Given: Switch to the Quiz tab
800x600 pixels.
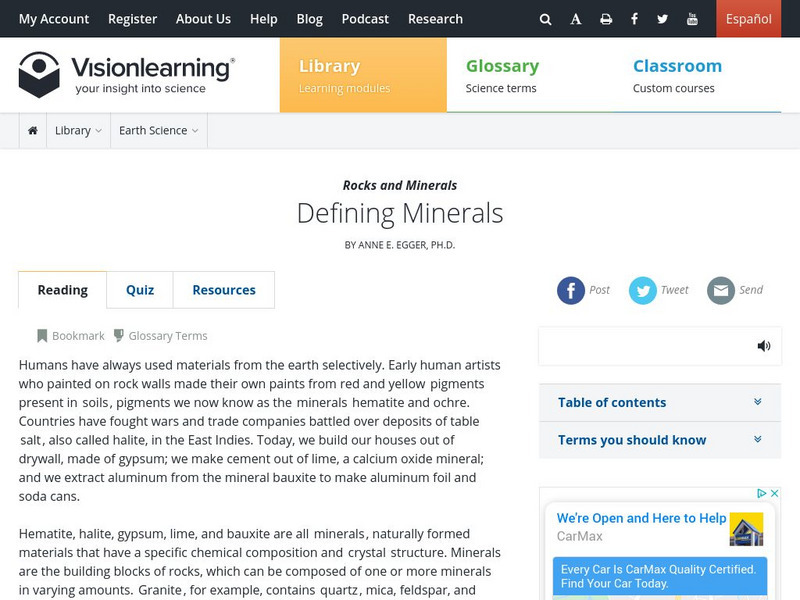Looking at the screenshot, I should click(140, 290).
